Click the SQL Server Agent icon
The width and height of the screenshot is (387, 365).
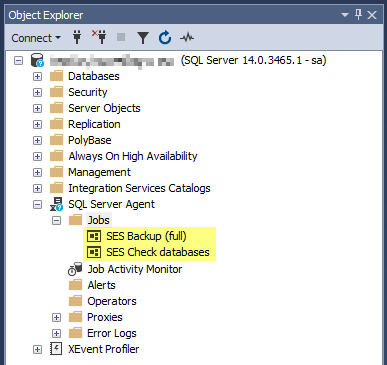pos(56,204)
